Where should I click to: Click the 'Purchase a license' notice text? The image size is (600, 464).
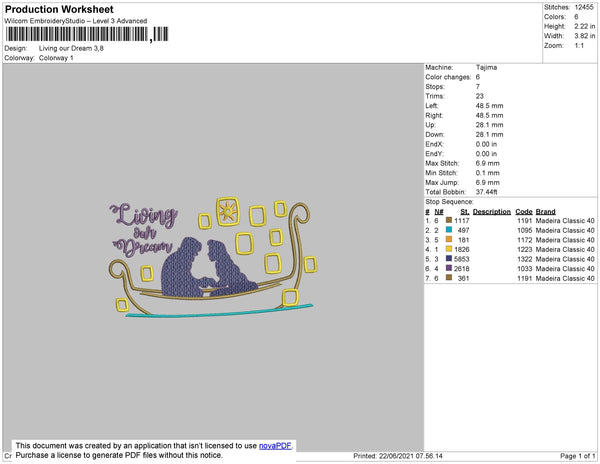[119, 455]
